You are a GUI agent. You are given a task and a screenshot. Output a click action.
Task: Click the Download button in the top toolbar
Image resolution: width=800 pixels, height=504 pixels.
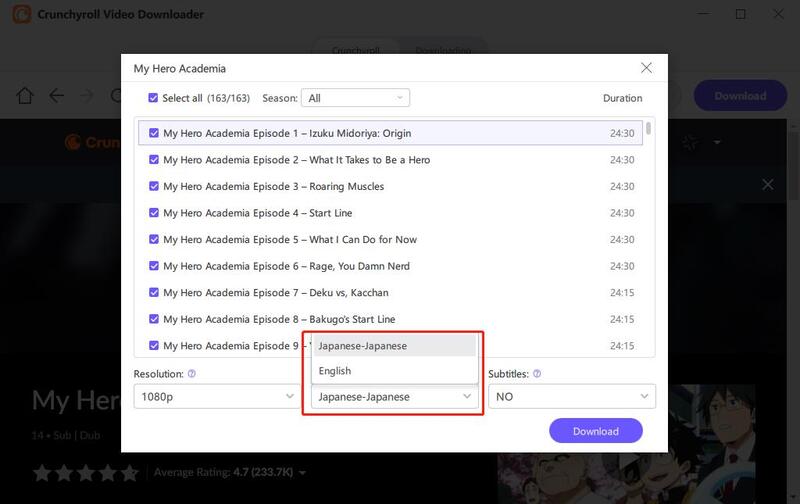(740, 95)
